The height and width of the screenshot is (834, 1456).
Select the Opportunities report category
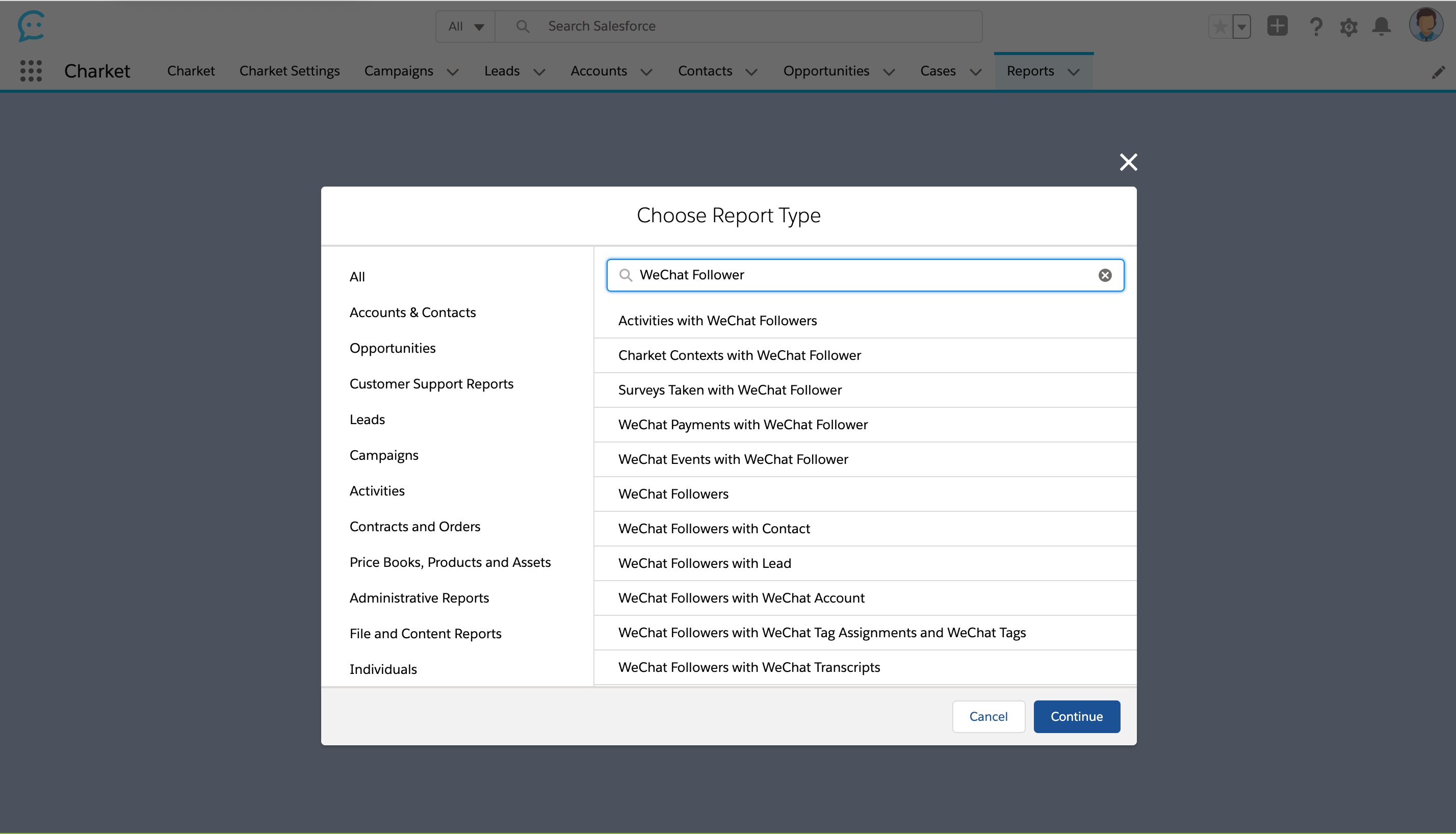(393, 348)
